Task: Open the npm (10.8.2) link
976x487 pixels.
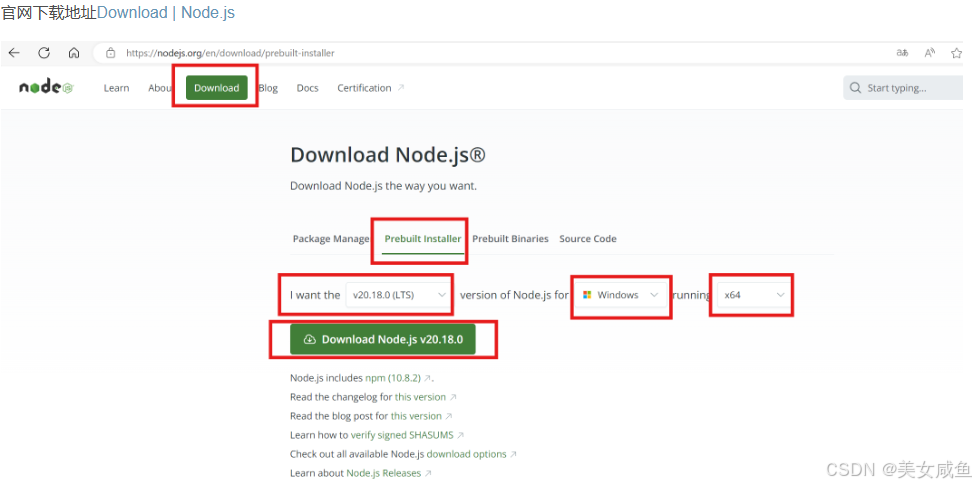Action: click(x=398, y=377)
